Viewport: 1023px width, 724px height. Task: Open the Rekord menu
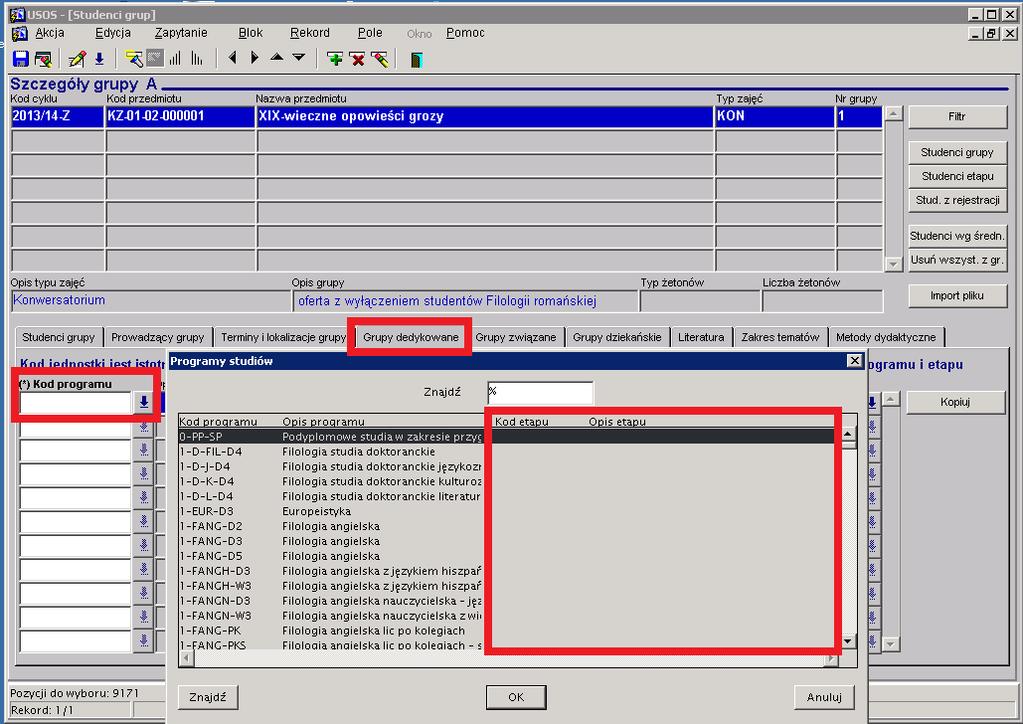[x=310, y=33]
